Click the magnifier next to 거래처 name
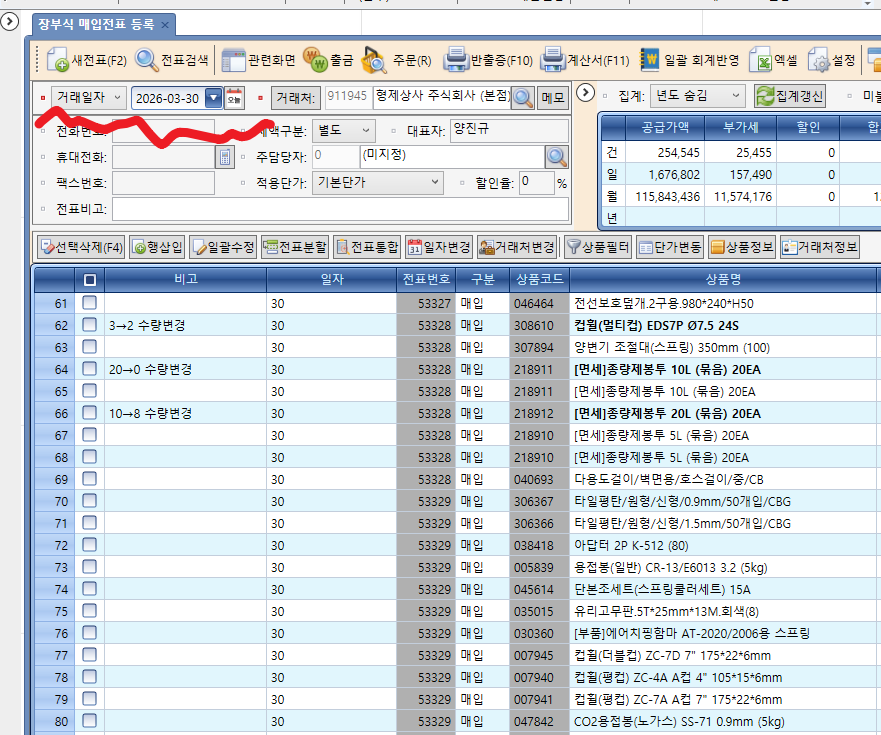Viewport: 881px width, 735px height. [x=523, y=97]
